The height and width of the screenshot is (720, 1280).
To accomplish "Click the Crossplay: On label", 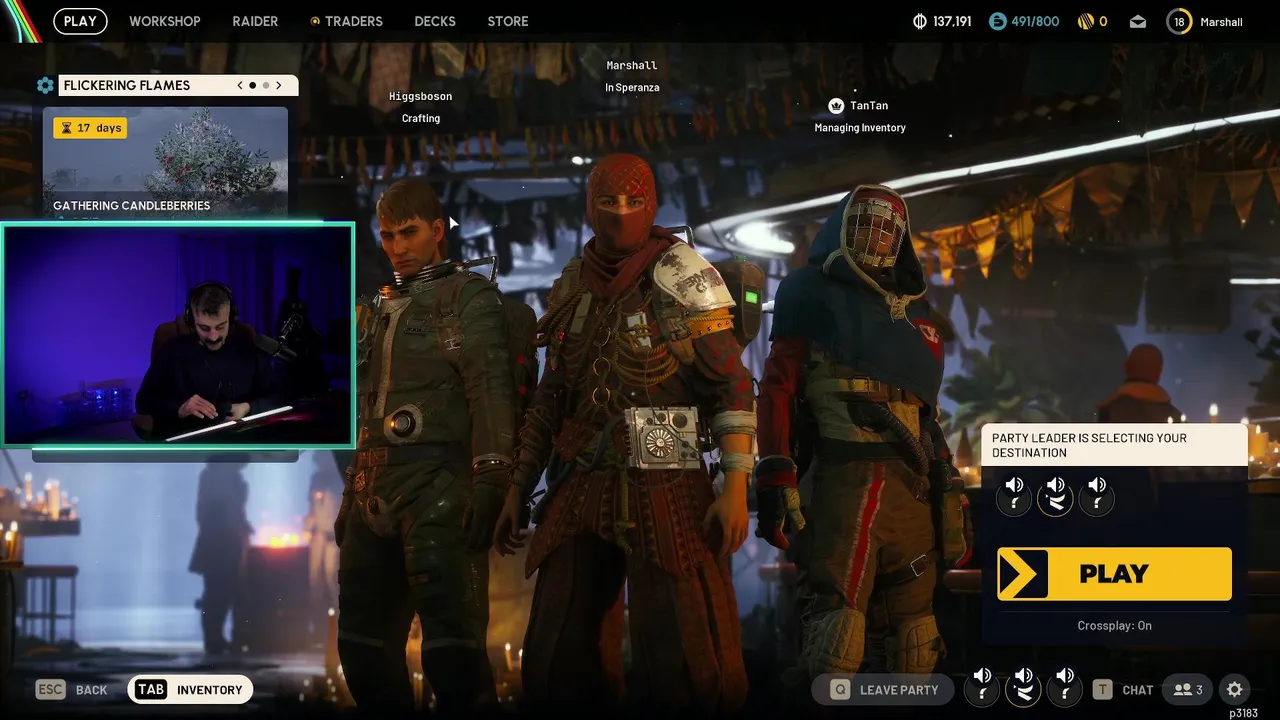I will tap(1114, 625).
